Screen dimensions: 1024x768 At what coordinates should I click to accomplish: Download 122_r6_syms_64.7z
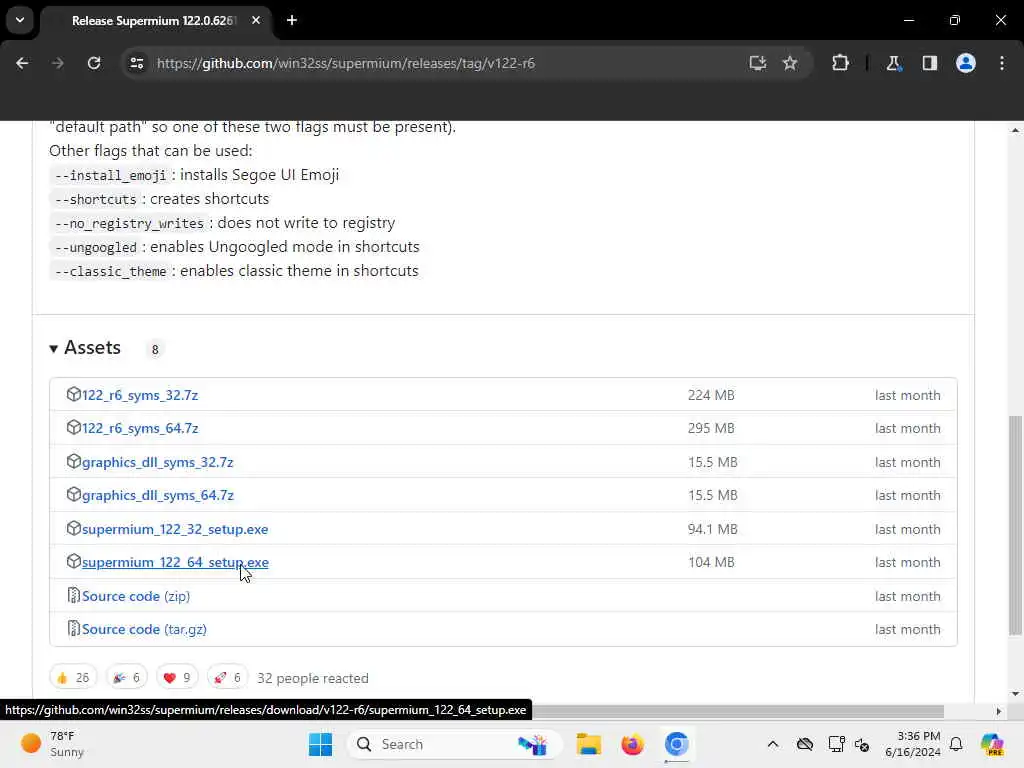coord(140,428)
